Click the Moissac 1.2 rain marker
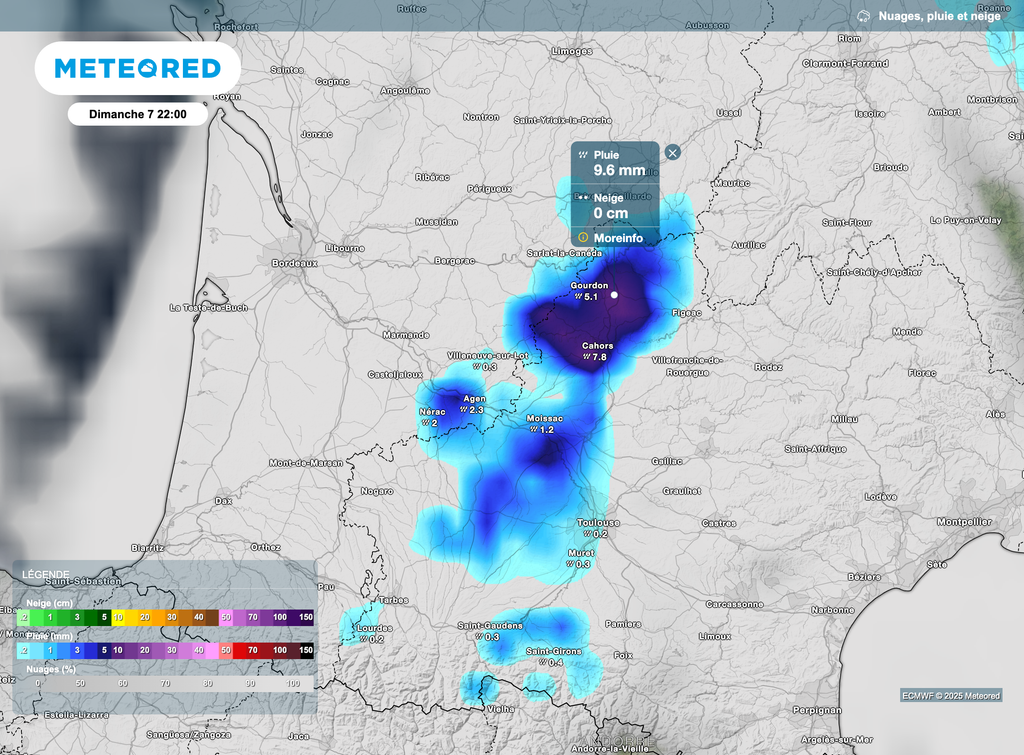The height and width of the screenshot is (755, 1024). coord(545,424)
